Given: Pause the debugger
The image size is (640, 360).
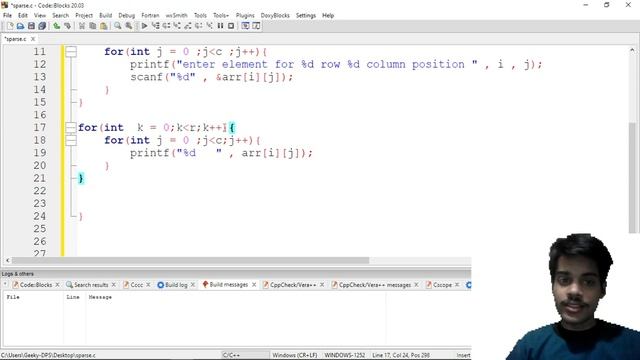Looking at the screenshot, I should (x=220, y=26).
